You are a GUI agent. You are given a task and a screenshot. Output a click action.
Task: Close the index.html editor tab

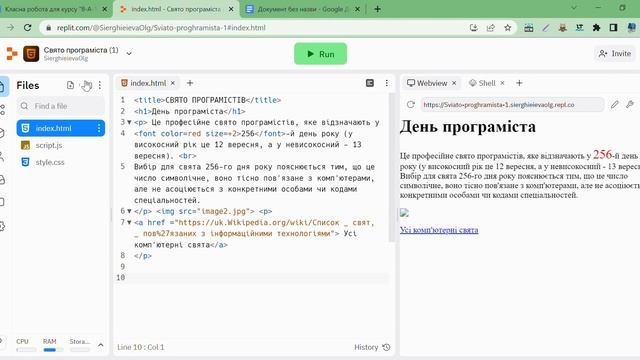click(173, 83)
